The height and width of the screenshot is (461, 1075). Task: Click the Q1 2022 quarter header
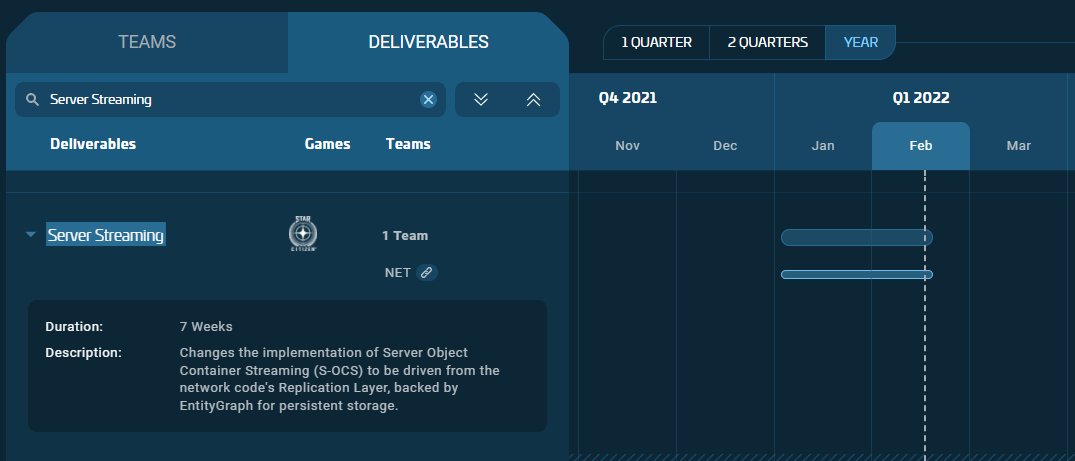921,98
